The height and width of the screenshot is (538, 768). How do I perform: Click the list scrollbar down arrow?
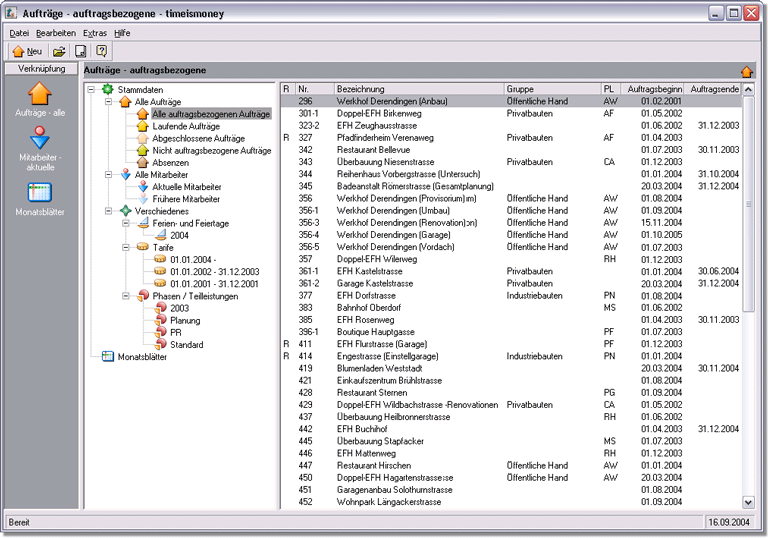(748, 502)
